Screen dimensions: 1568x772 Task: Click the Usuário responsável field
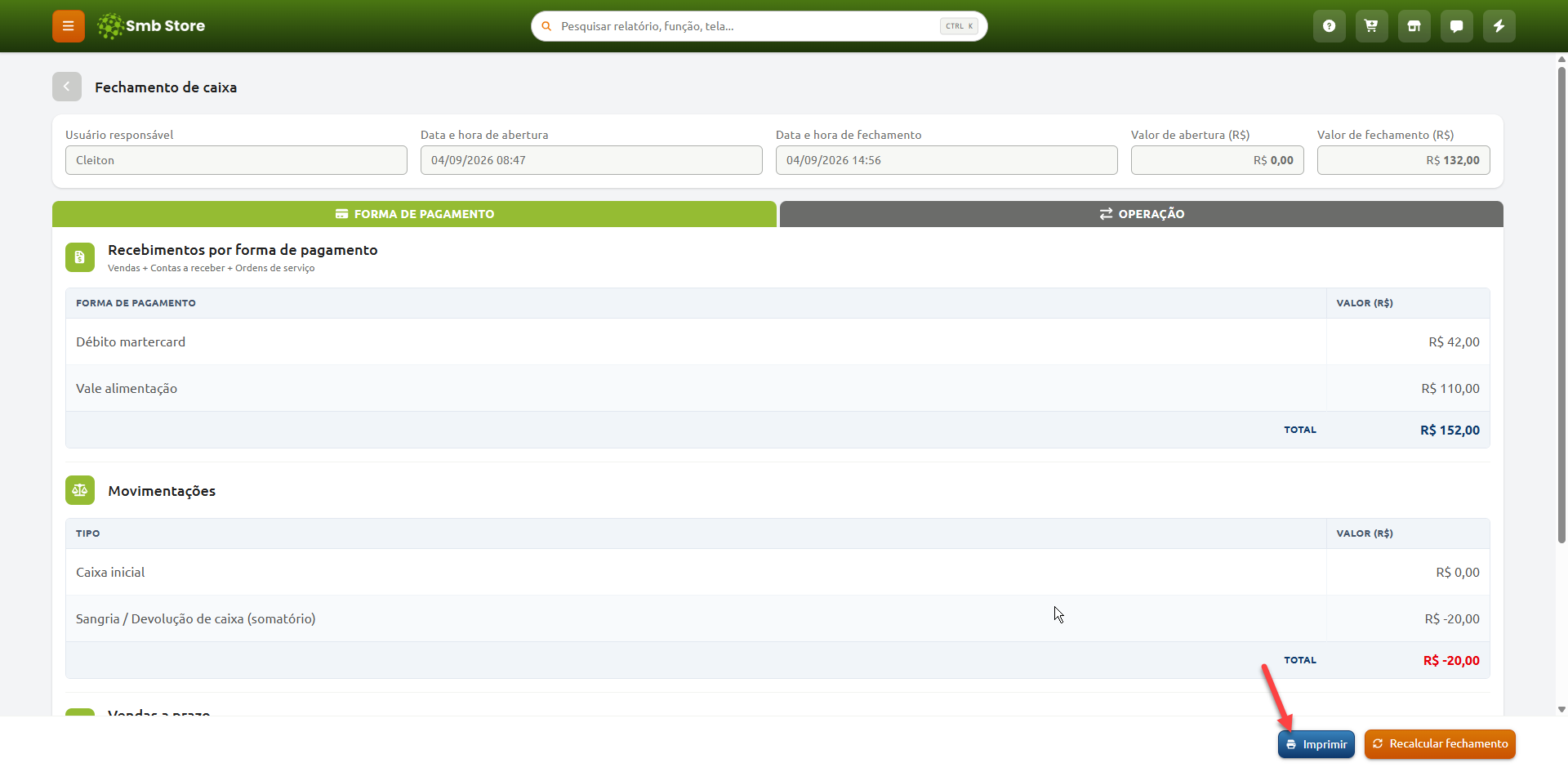(236, 160)
